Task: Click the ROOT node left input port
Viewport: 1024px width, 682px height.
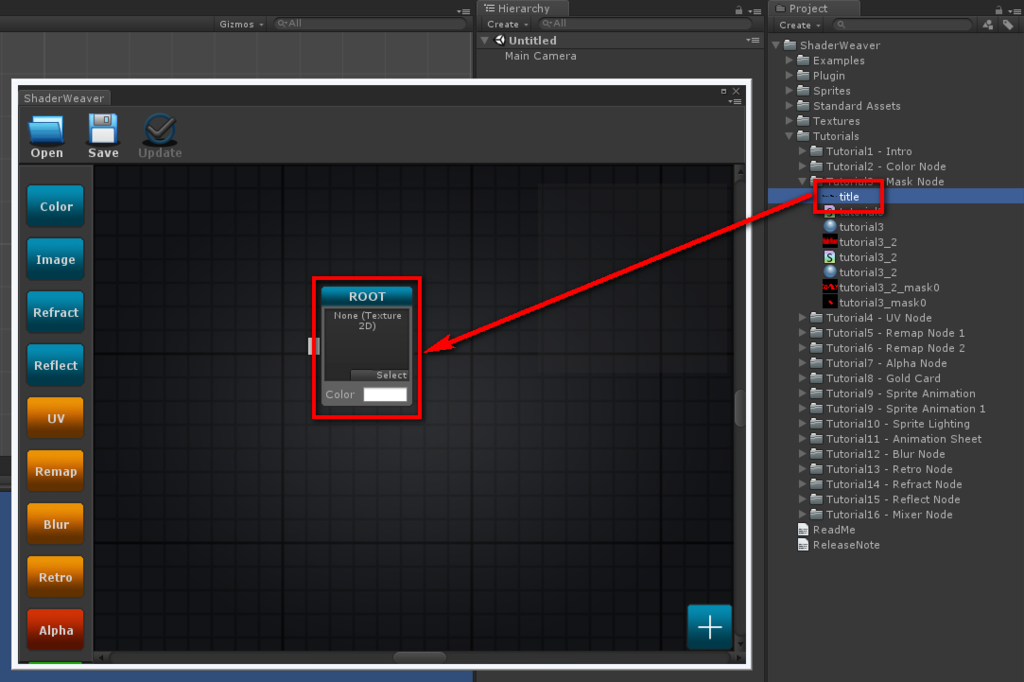Action: point(313,346)
